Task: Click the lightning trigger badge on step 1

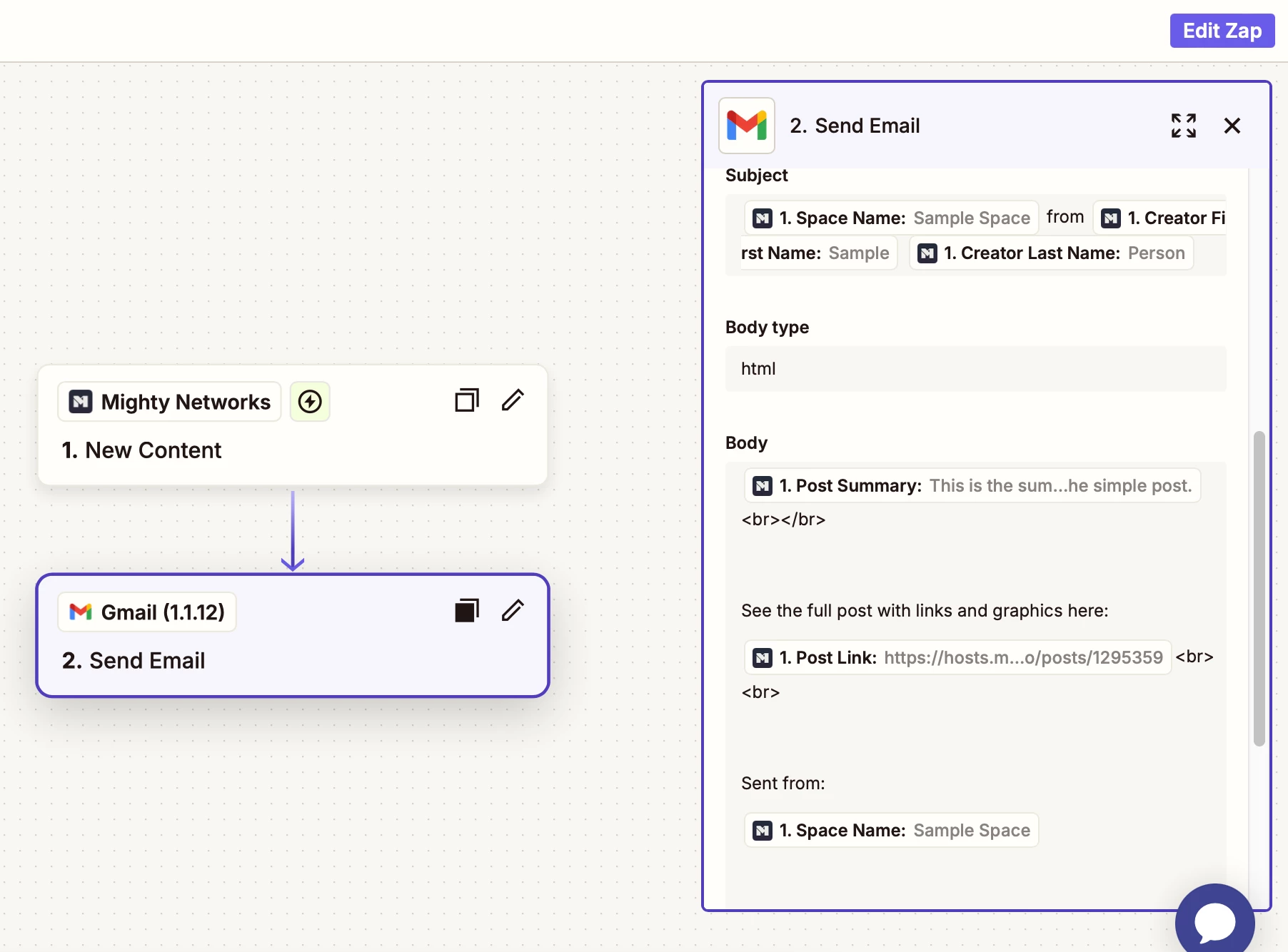Action: point(310,402)
